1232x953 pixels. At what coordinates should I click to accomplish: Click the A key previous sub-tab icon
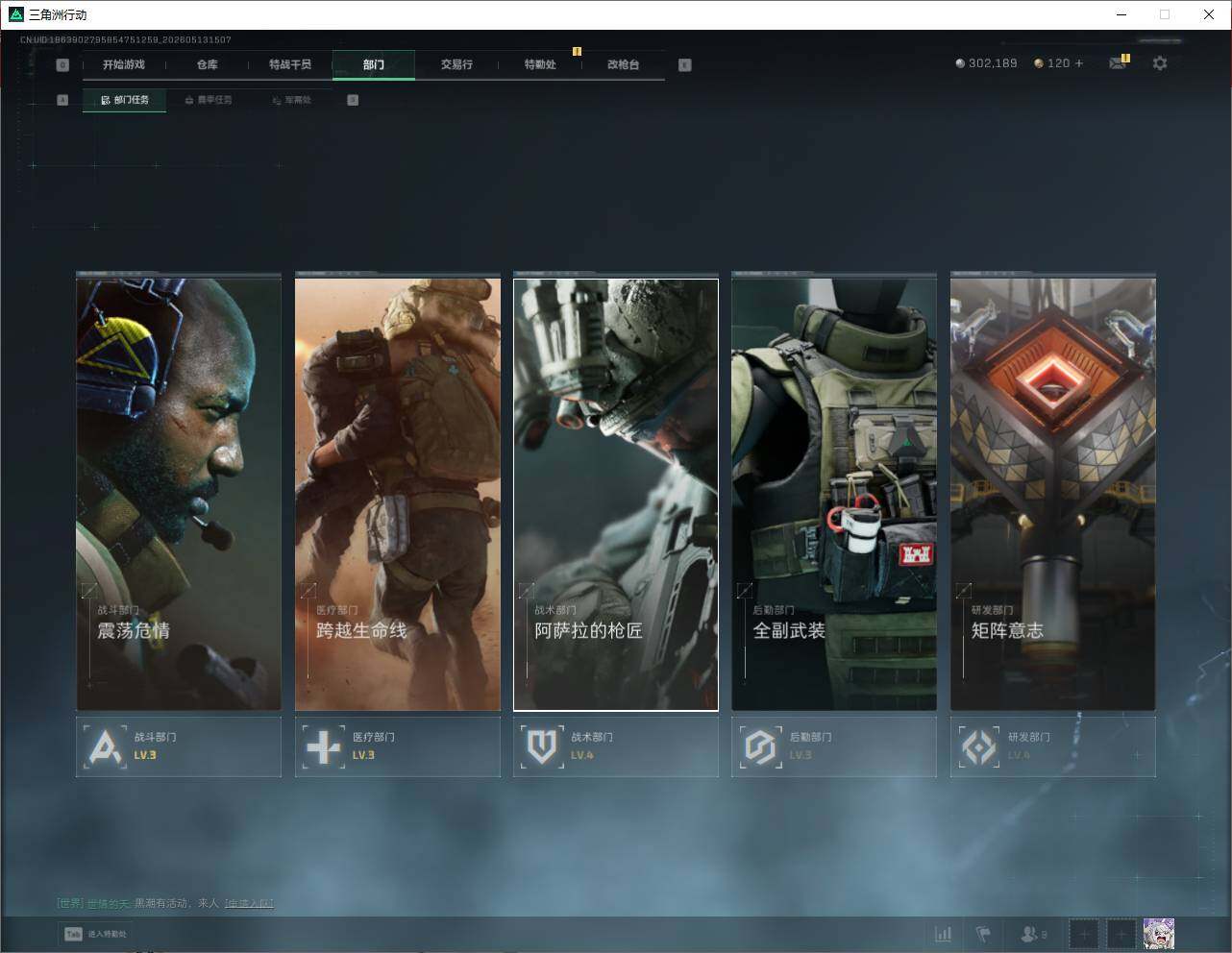click(x=62, y=100)
